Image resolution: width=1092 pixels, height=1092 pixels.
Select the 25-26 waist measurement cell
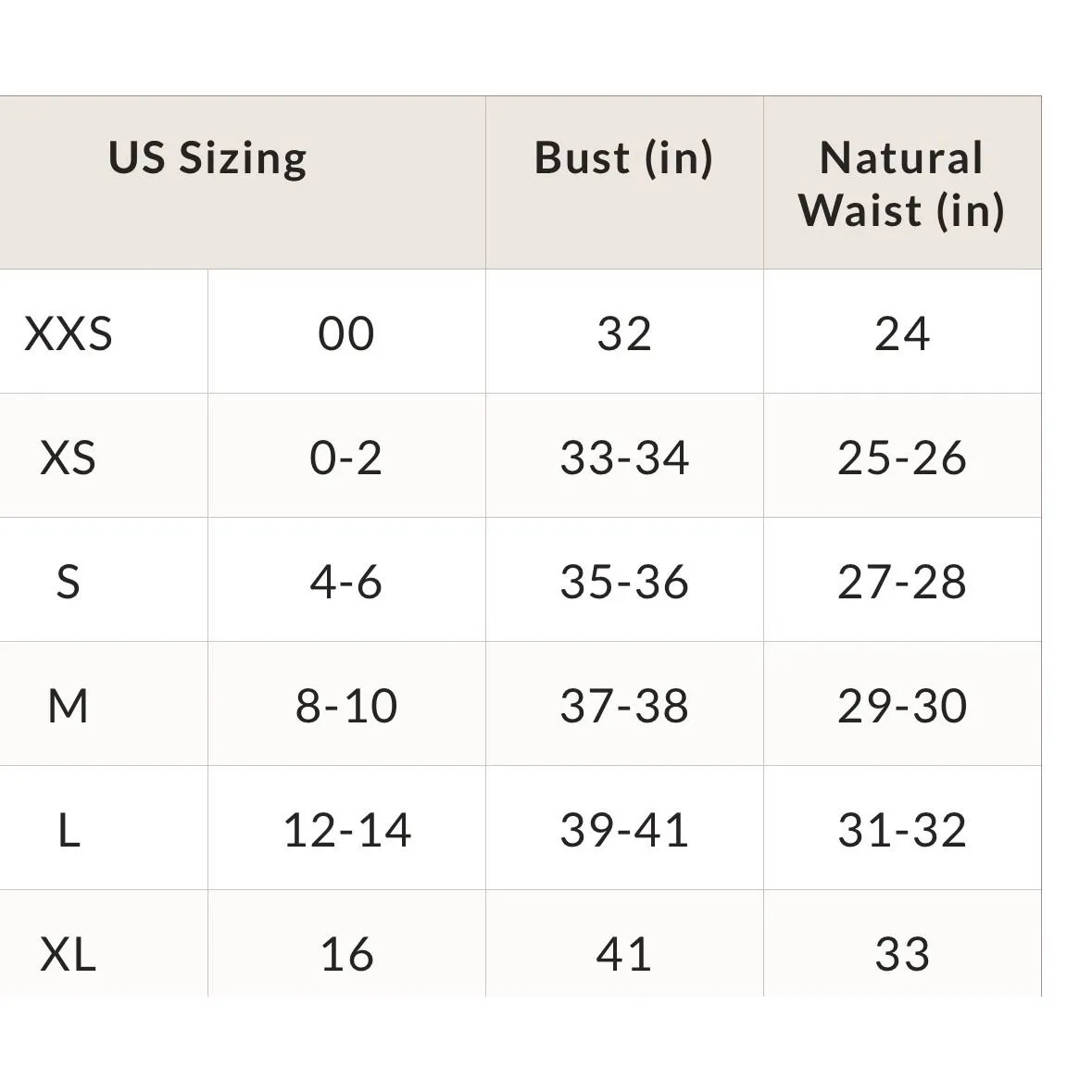point(902,458)
